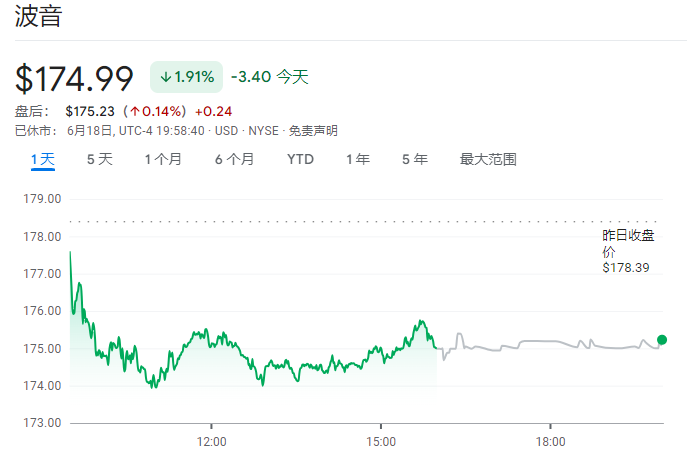Click the 179.00 price axis label
The image size is (687, 459).
tap(44, 199)
